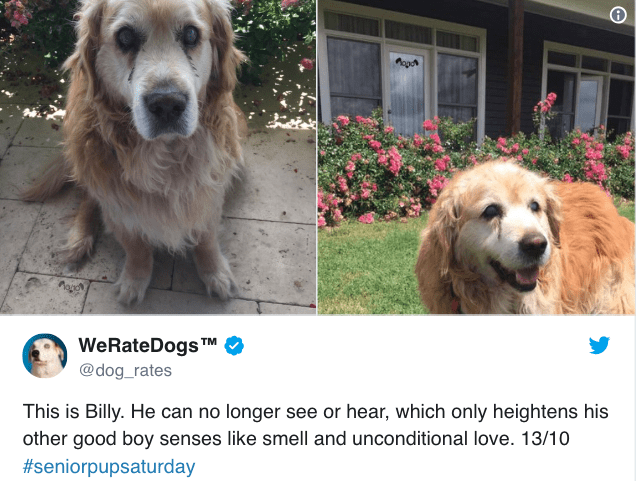This screenshot has height=481, width=637.
Task: Click the blue Twitter bird logo
Action: coord(599,345)
